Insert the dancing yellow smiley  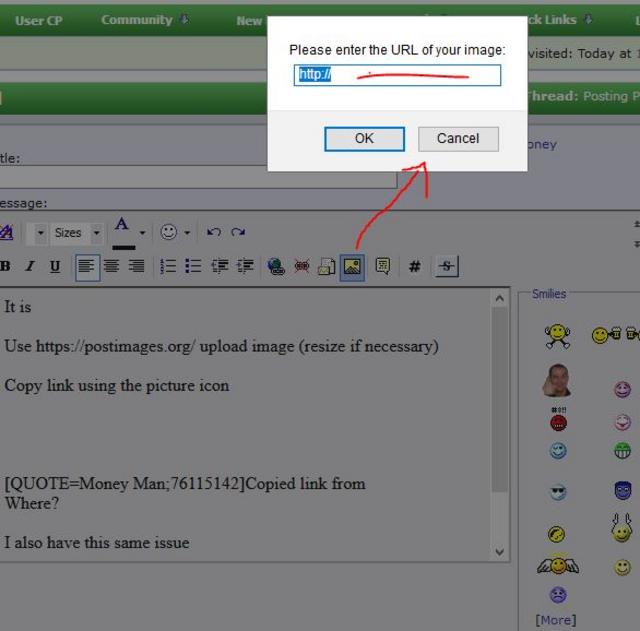(x=557, y=336)
